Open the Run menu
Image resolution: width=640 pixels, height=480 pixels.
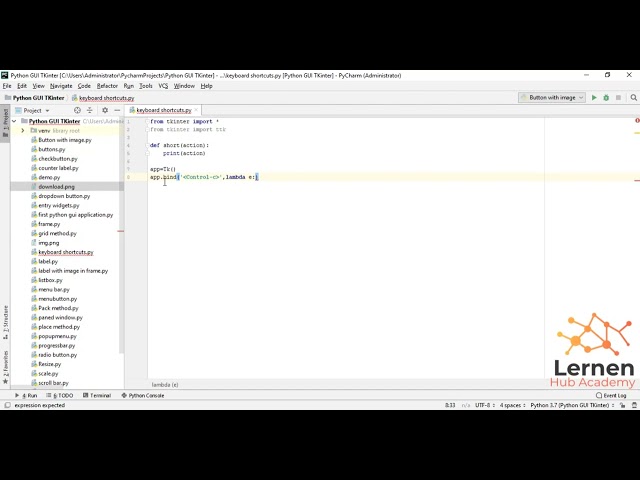tap(129, 86)
